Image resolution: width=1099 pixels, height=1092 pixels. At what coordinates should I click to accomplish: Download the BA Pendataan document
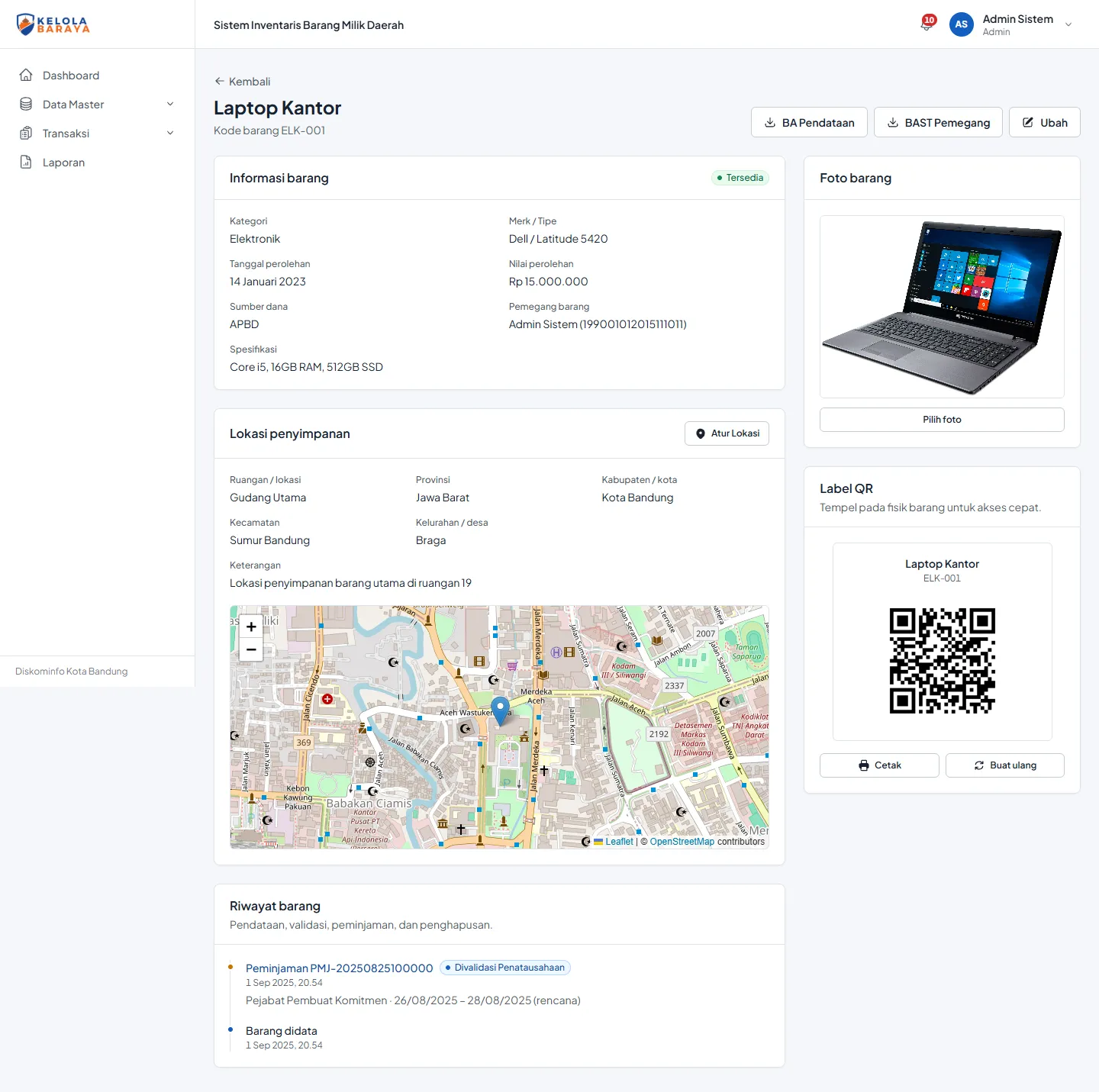(809, 122)
